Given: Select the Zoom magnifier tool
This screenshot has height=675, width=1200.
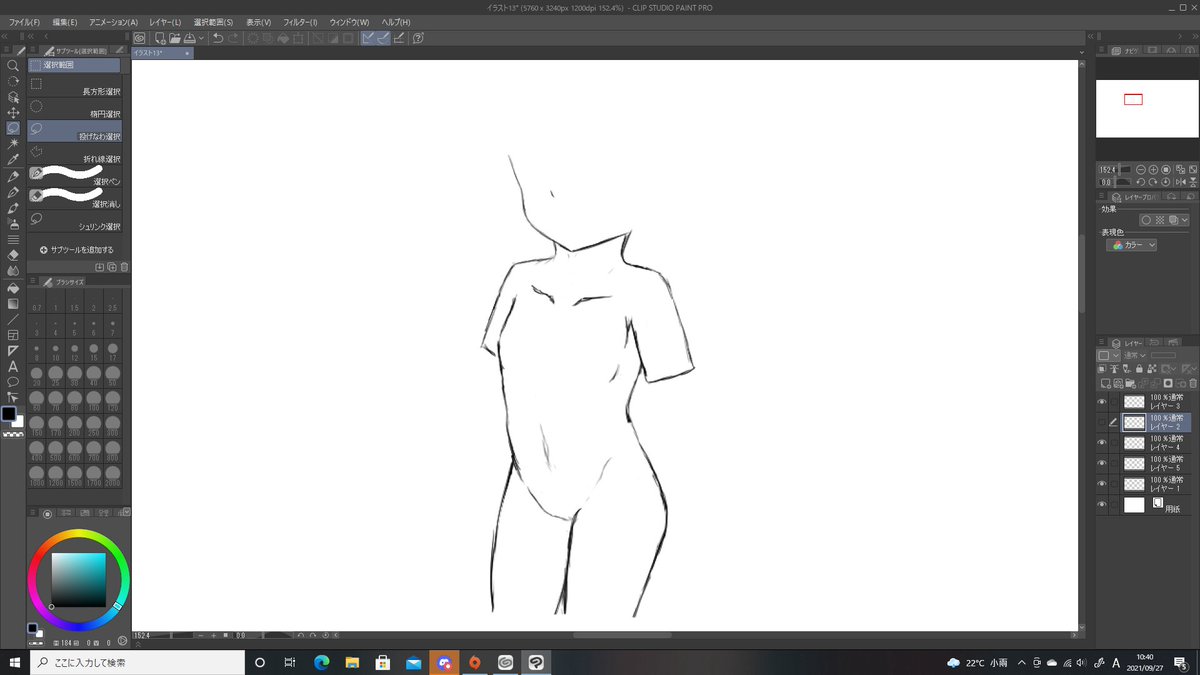Looking at the screenshot, I should 13,65.
